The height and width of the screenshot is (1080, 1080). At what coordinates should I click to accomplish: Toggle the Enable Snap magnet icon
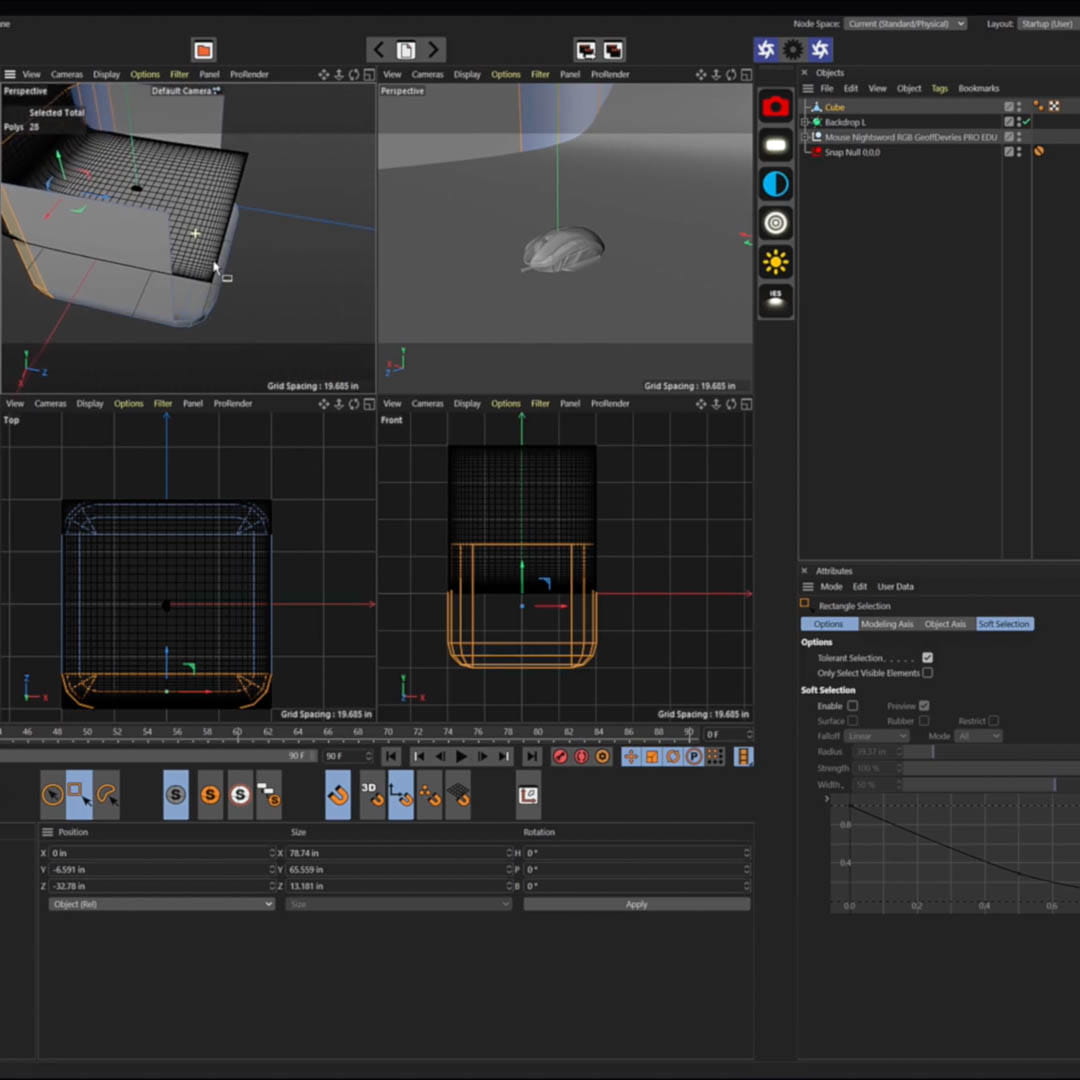tap(338, 794)
